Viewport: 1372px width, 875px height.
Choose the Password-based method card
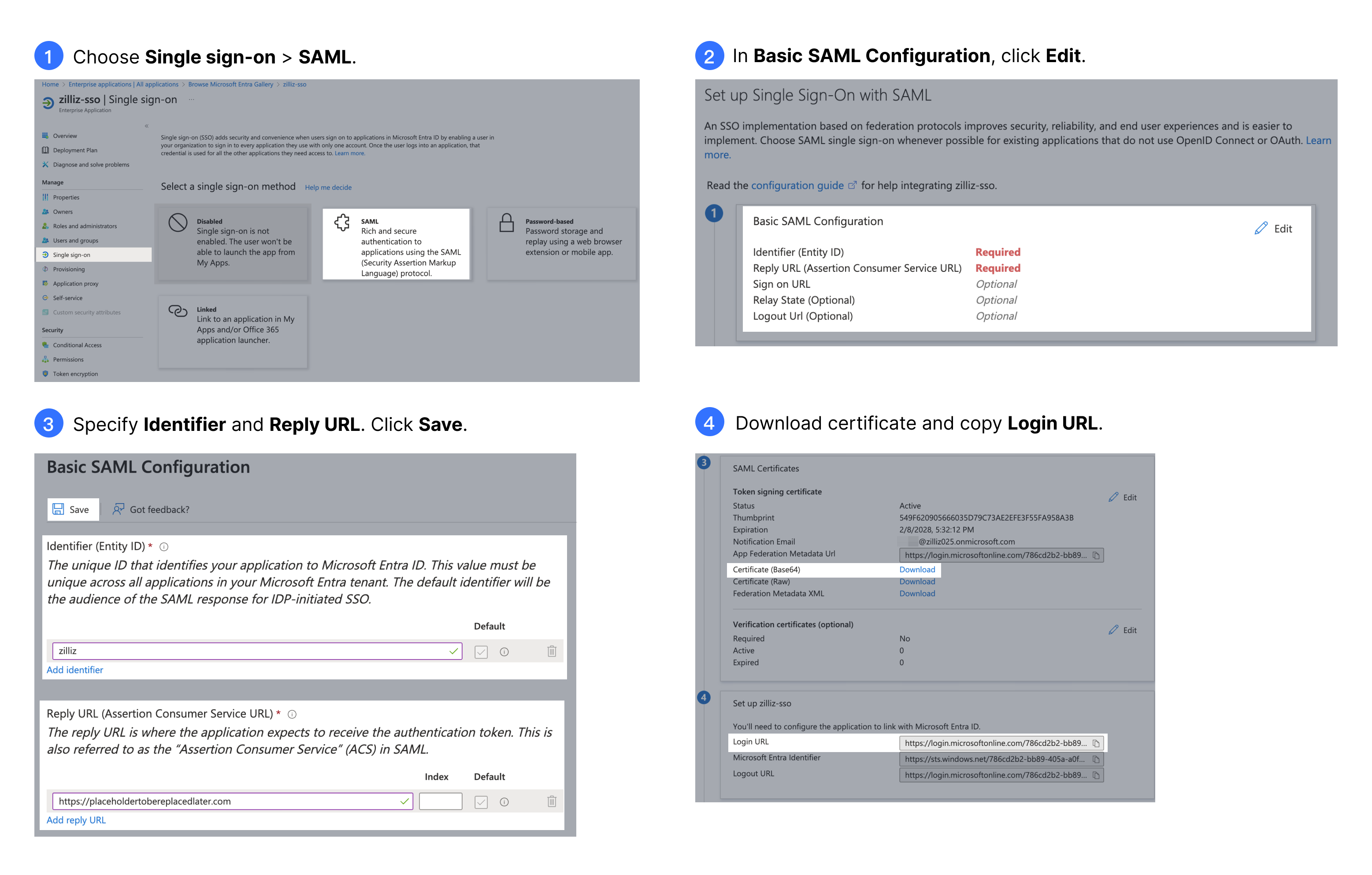click(561, 244)
